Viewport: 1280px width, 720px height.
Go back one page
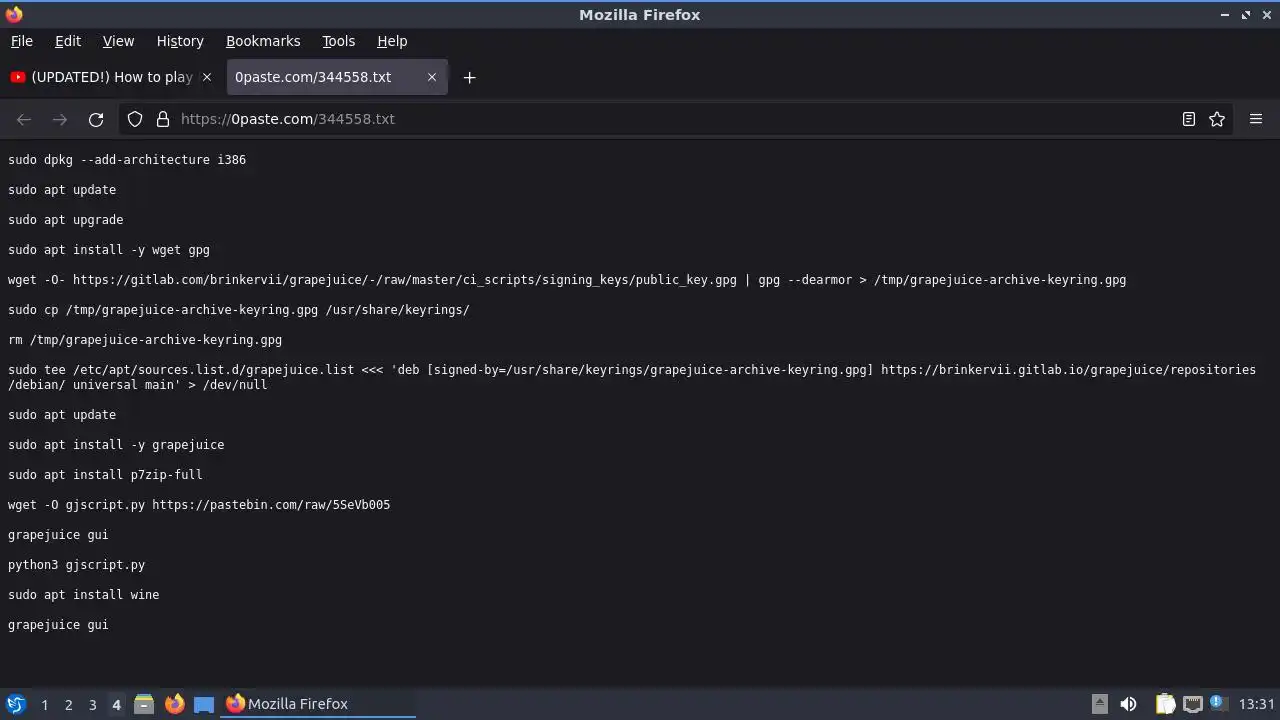point(24,119)
